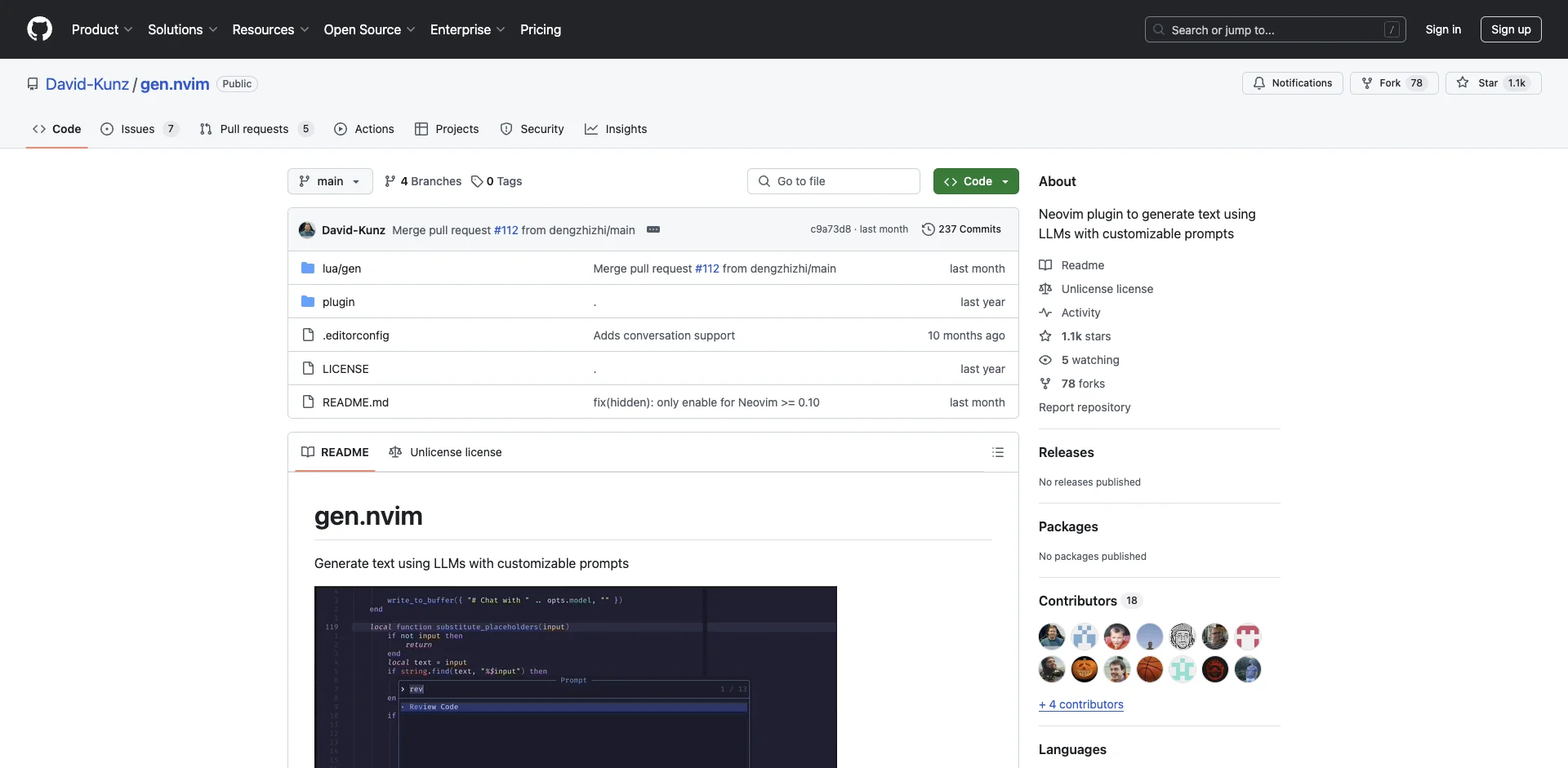Click the Go to file input
1568x768 pixels.
(x=834, y=181)
